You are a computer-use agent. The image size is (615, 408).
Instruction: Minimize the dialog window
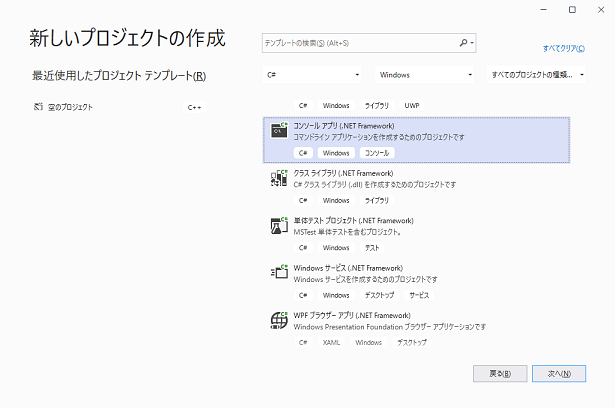click(543, 9)
